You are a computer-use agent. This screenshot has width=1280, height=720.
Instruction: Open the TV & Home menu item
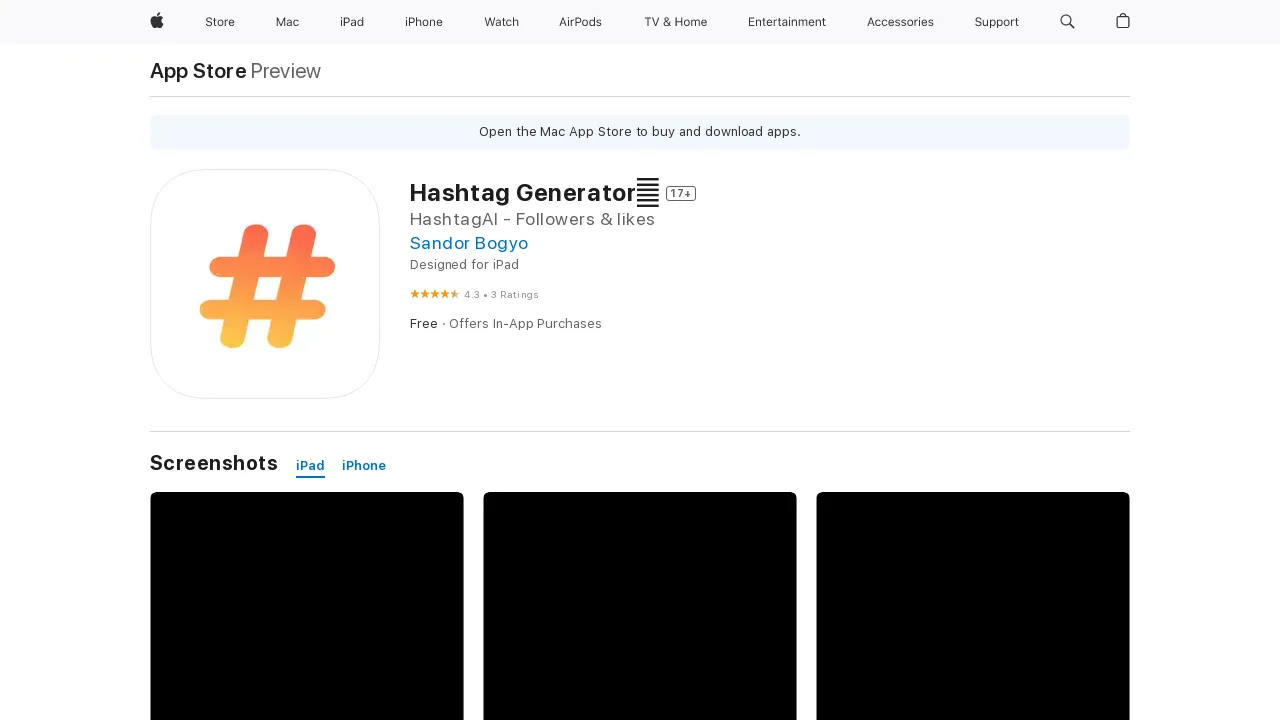pos(675,22)
